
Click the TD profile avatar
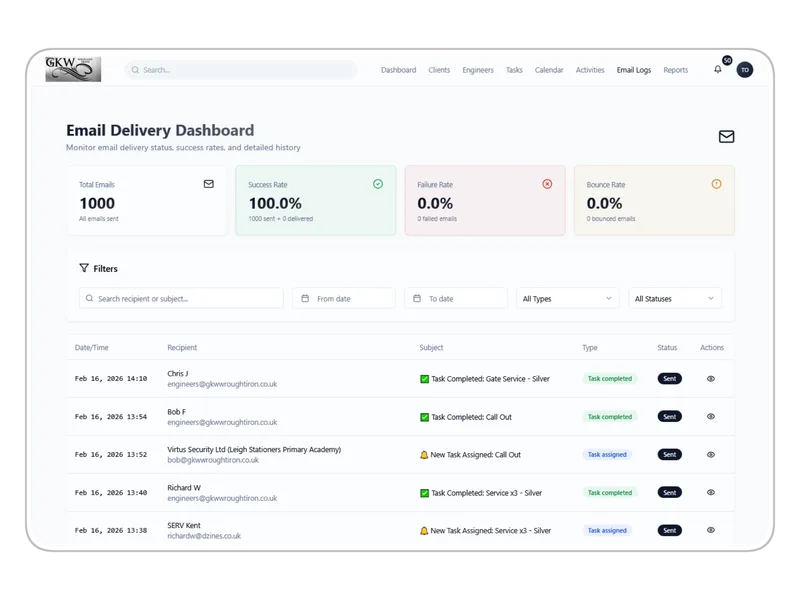[742, 70]
